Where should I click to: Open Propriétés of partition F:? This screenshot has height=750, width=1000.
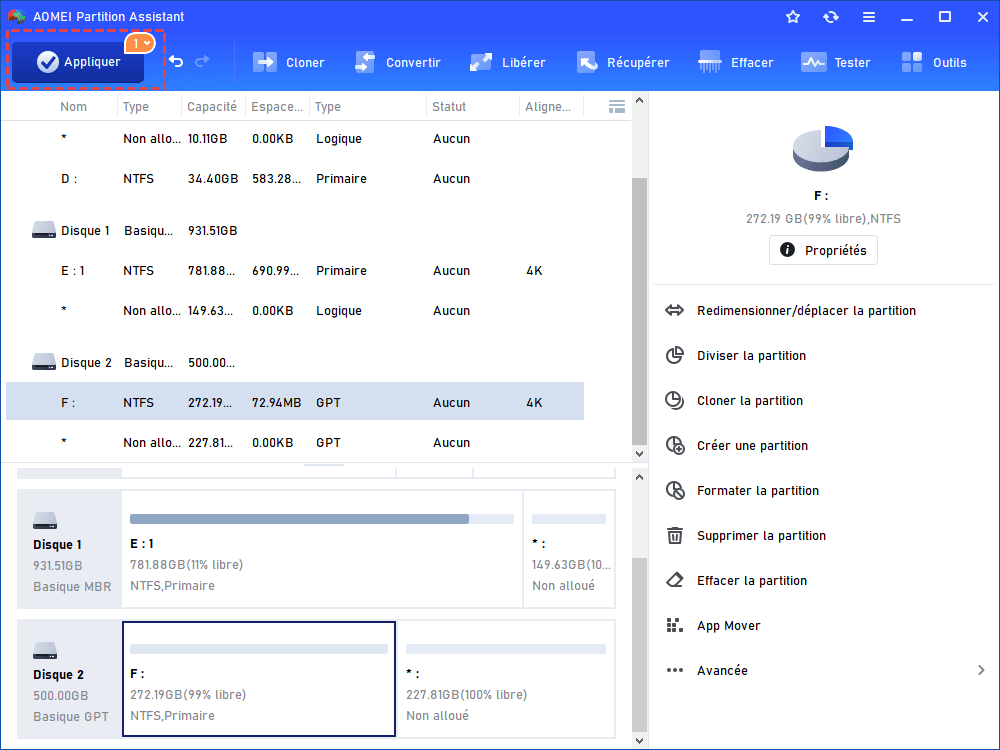tap(823, 250)
